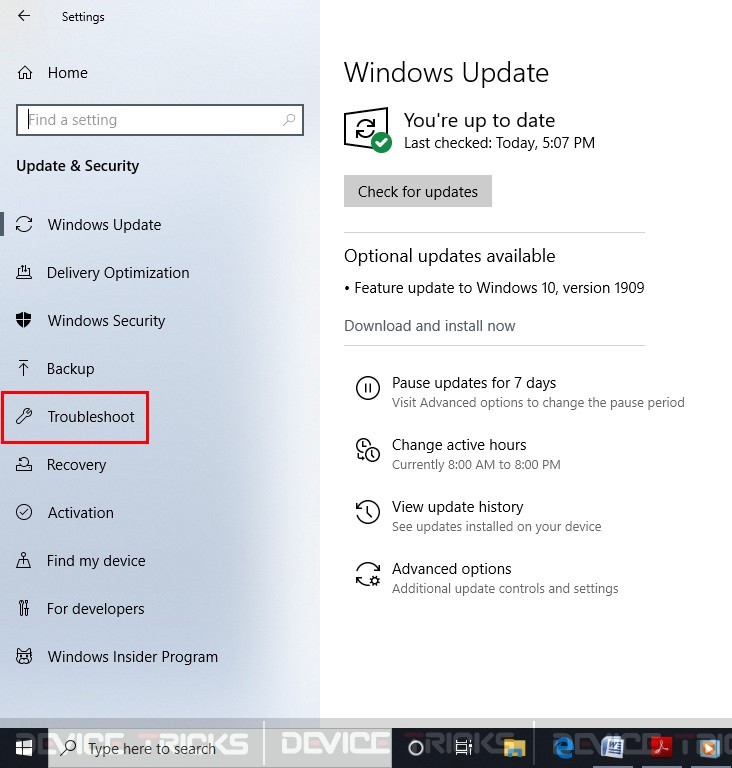Click the Backup upward arrow icon
The height and width of the screenshot is (768, 732).
coord(24,368)
